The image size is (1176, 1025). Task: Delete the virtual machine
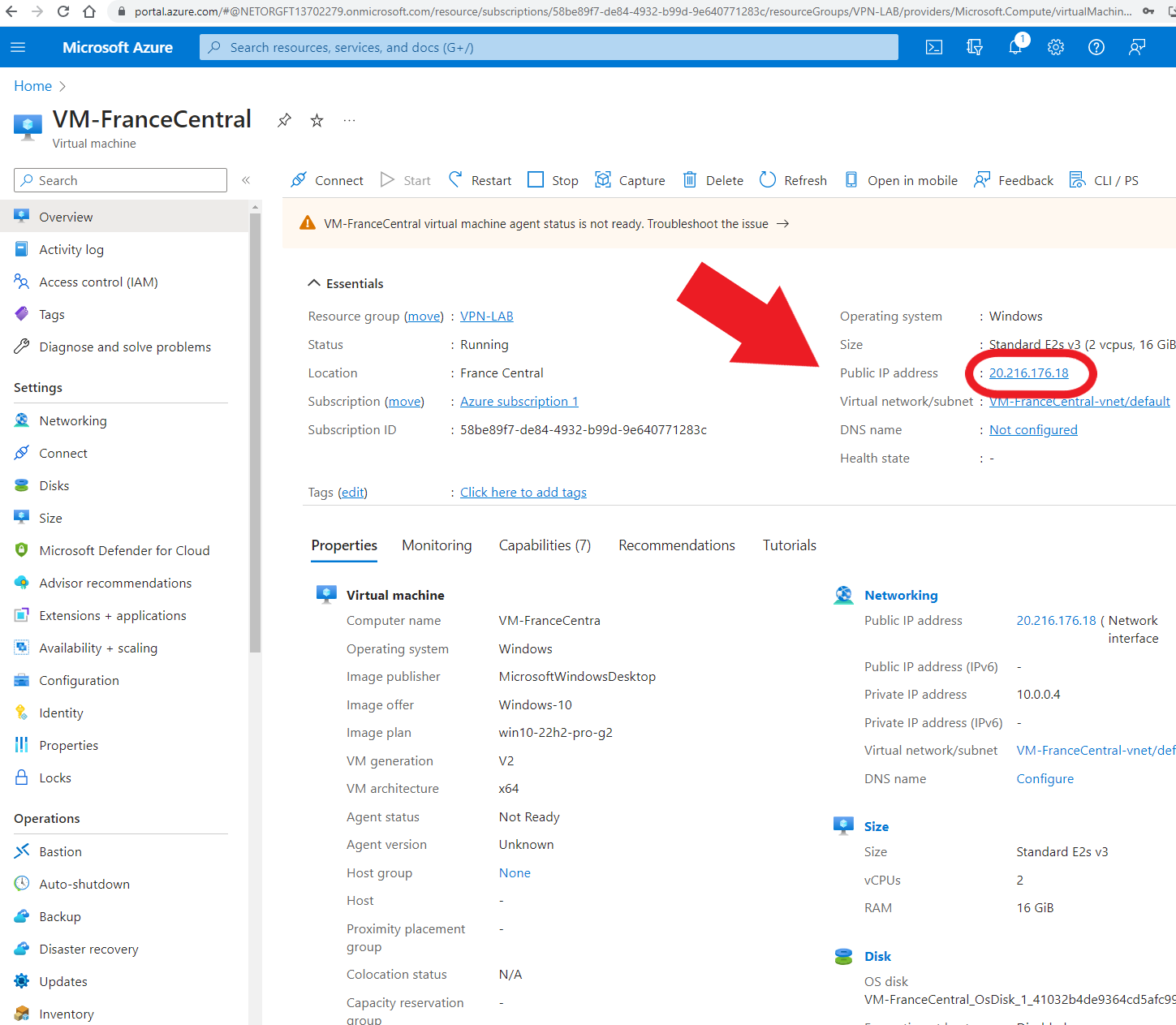[713, 180]
